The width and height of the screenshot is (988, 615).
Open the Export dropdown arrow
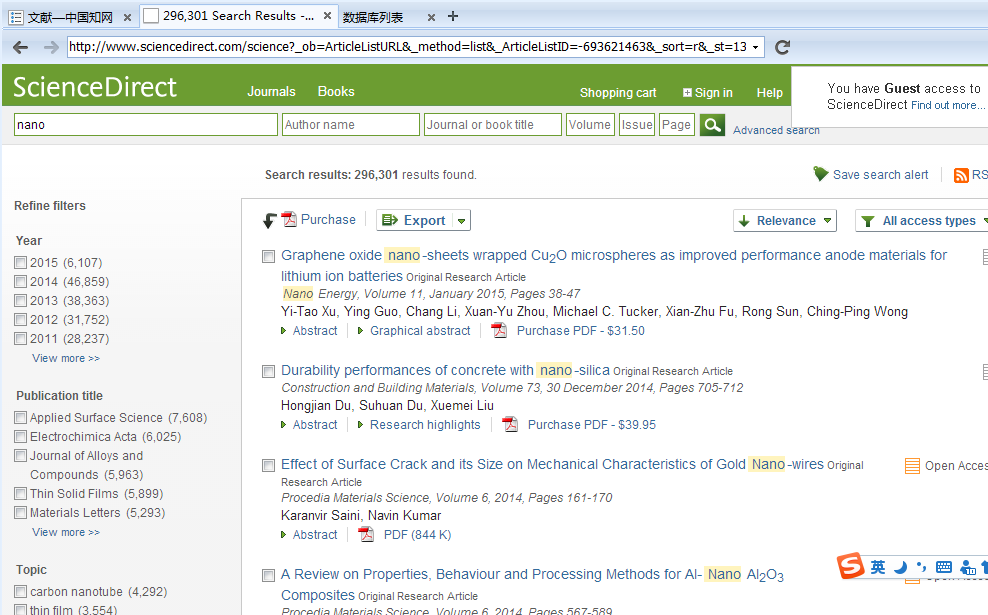tap(461, 221)
